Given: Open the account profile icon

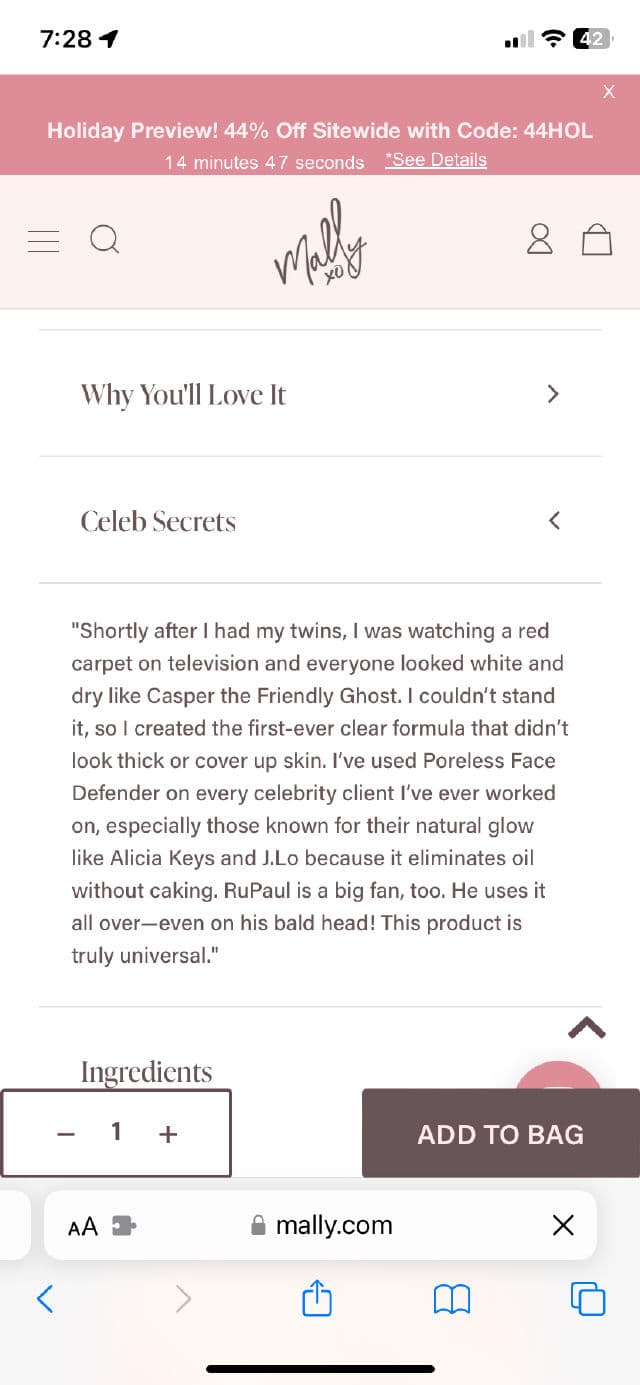Looking at the screenshot, I should coord(539,240).
